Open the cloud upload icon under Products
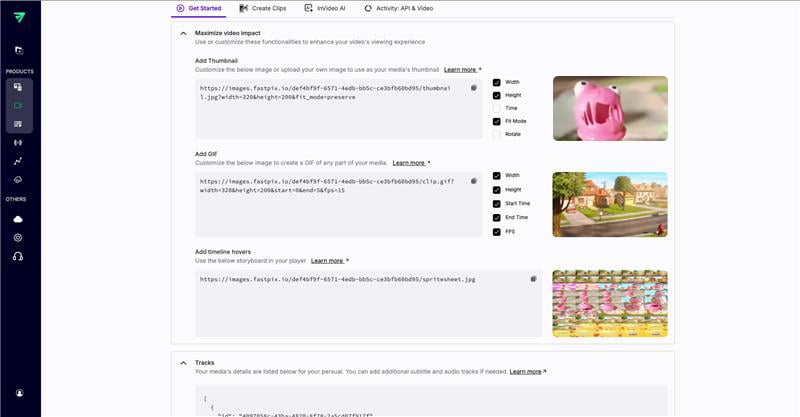Screen dimensions: 800x417 (x=18, y=180)
